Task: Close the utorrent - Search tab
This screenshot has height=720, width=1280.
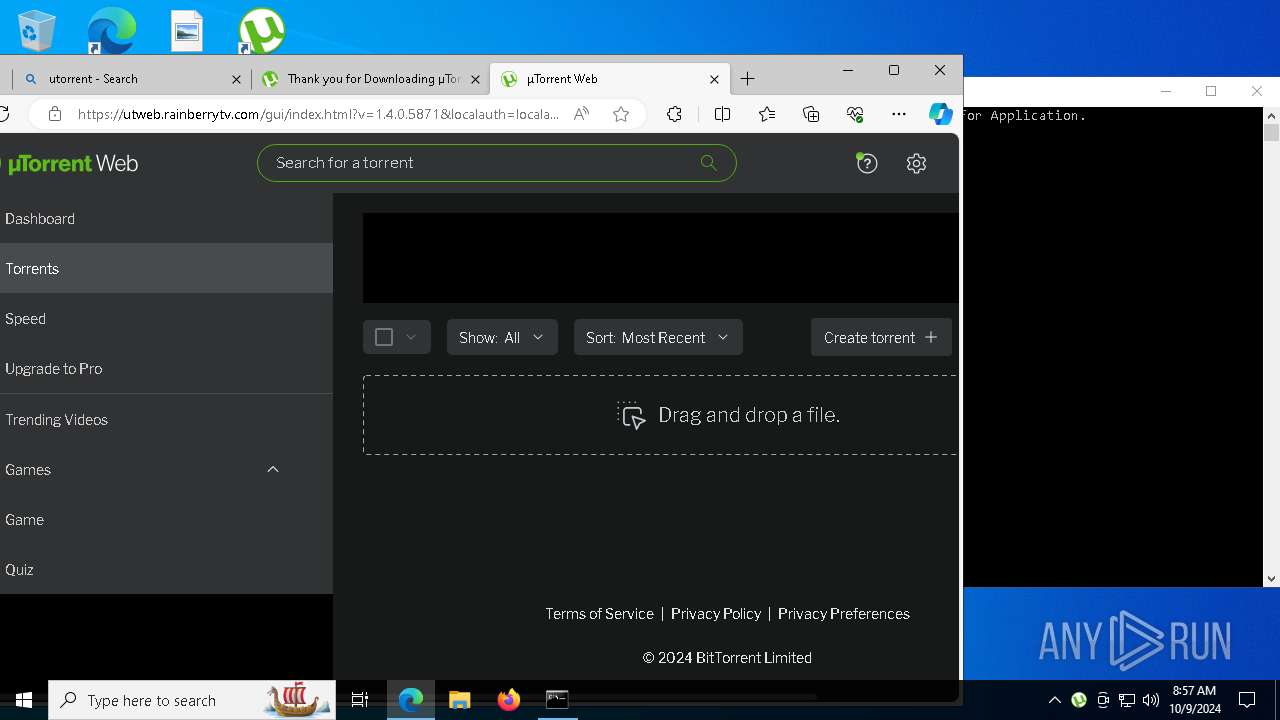Action: 237,79
